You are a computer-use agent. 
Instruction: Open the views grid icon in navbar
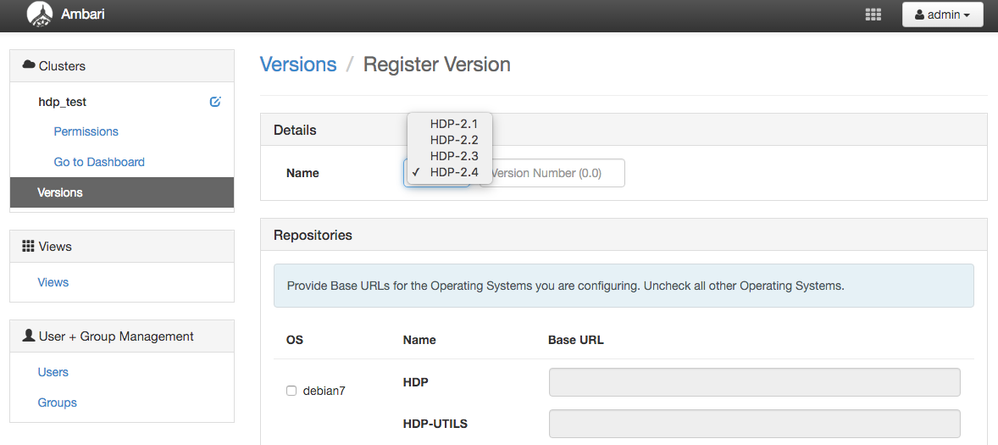[x=873, y=15]
